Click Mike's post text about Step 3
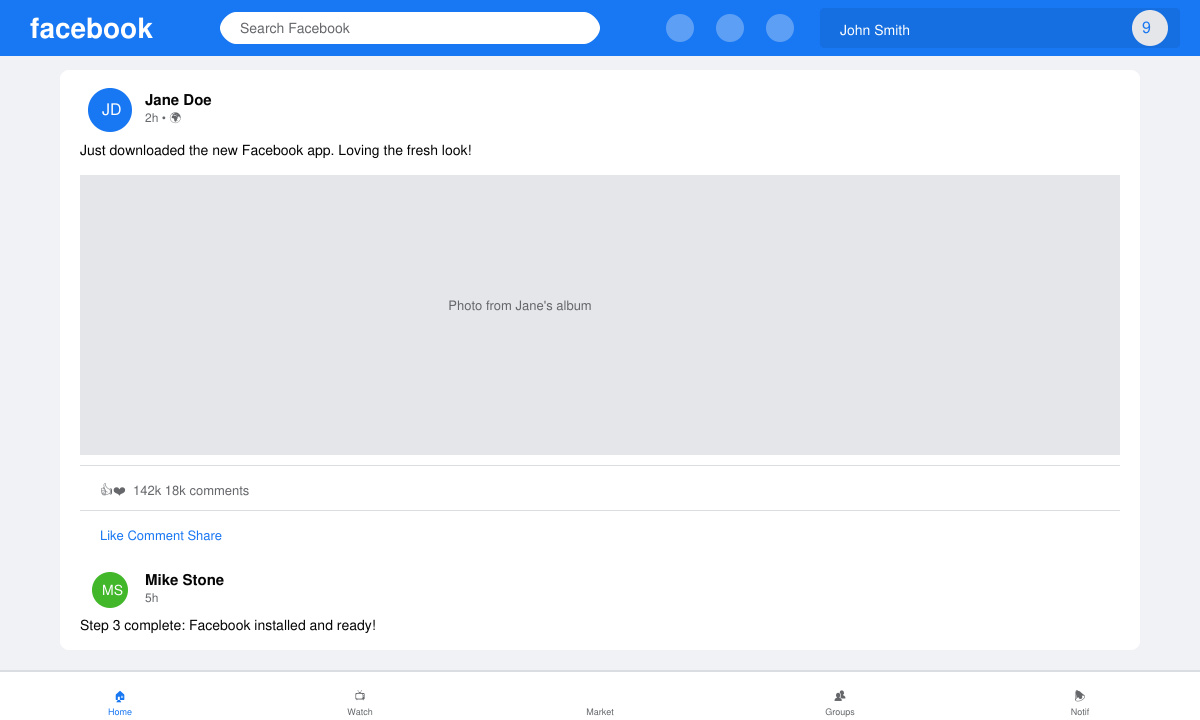The image size is (1200, 720). click(228, 626)
